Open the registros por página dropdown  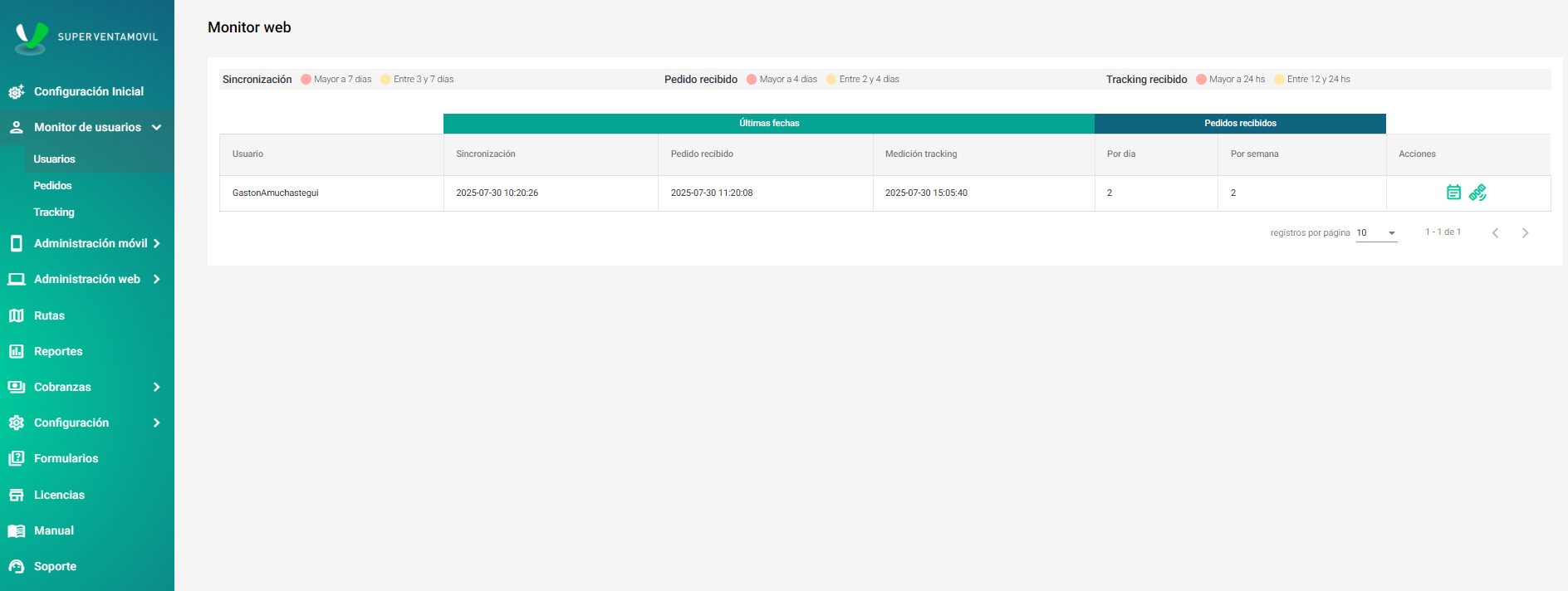1377,233
